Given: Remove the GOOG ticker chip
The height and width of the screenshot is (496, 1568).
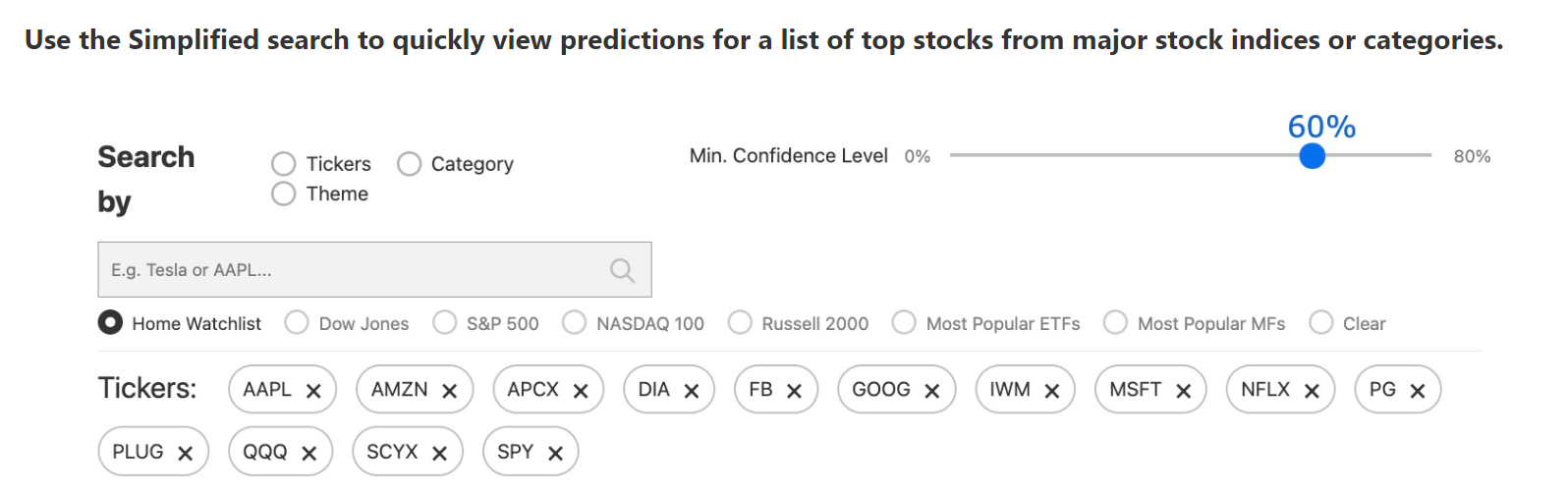Looking at the screenshot, I should click(932, 391).
